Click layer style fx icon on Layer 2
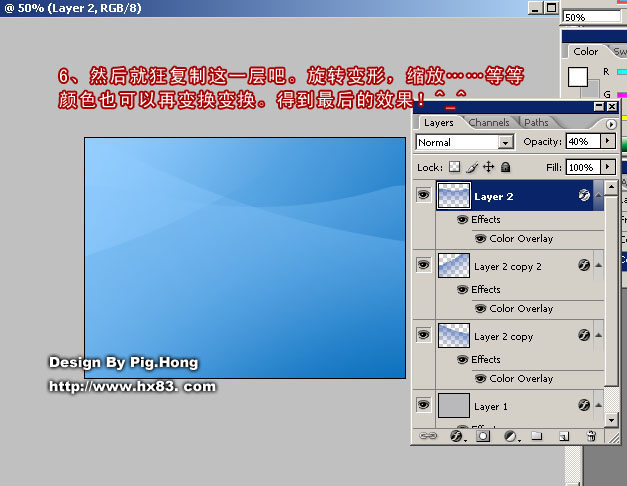627x486 pixels. pyautogui.click(x=584, y=195)
